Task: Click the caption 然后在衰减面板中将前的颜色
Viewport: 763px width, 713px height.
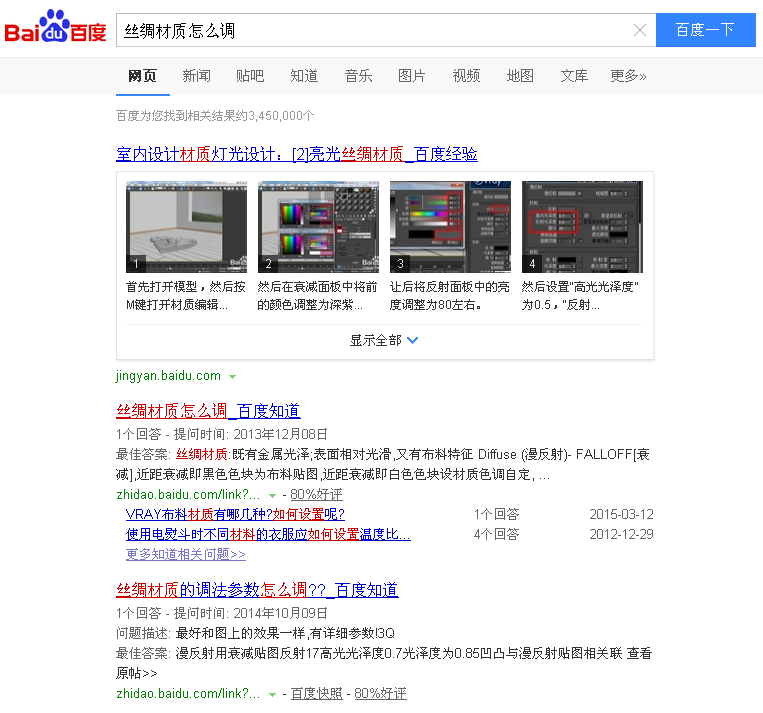Action: pyautogui.click(x=318, y=295)
